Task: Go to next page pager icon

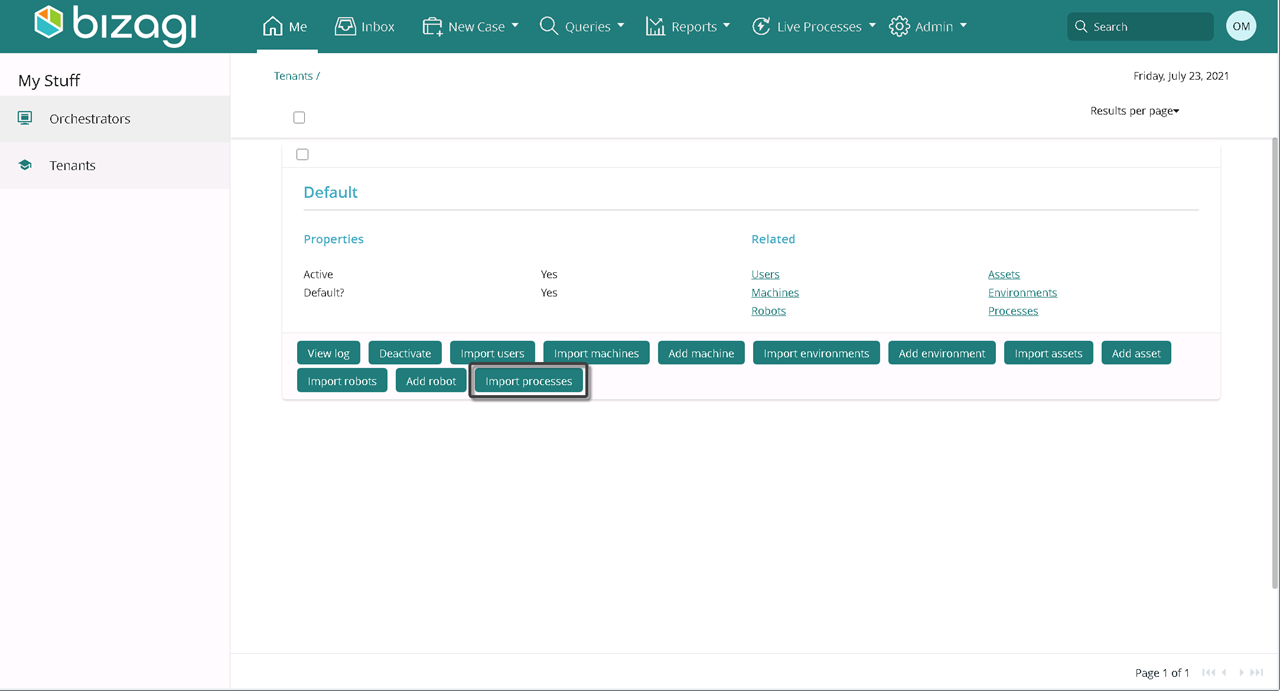Action: 1242,673
